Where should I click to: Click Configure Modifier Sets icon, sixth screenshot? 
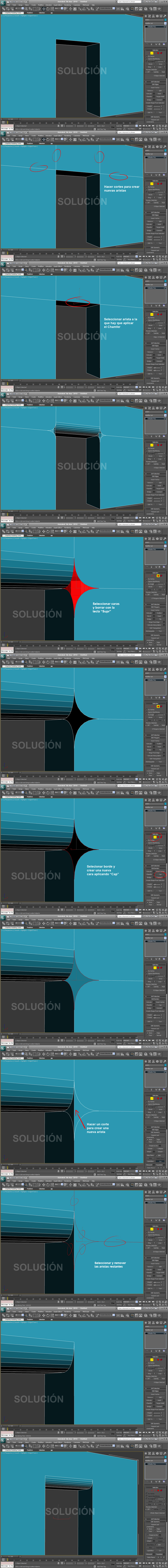click(164, 697)
